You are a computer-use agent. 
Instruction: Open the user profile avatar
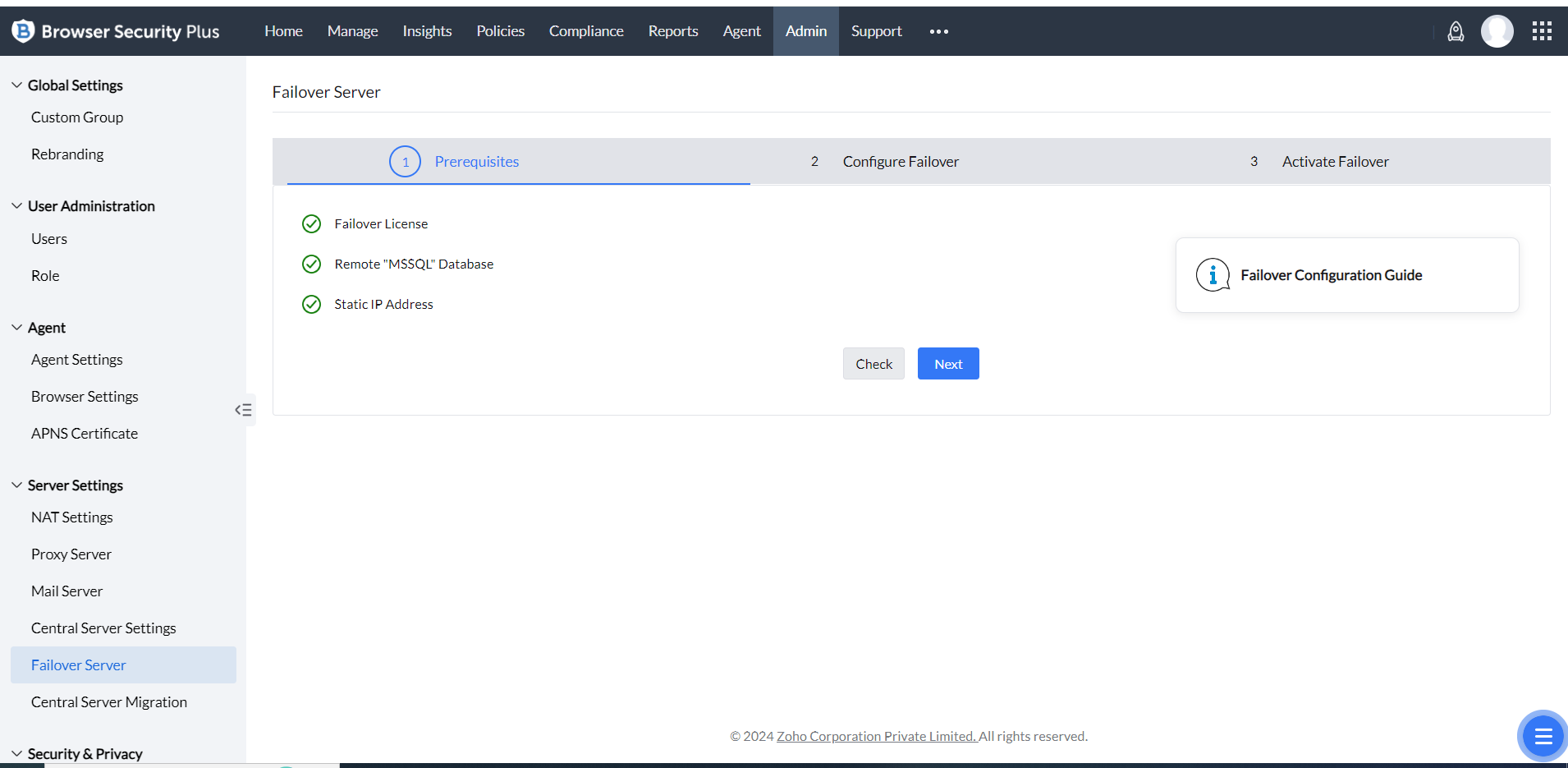tap(1497, 31)
